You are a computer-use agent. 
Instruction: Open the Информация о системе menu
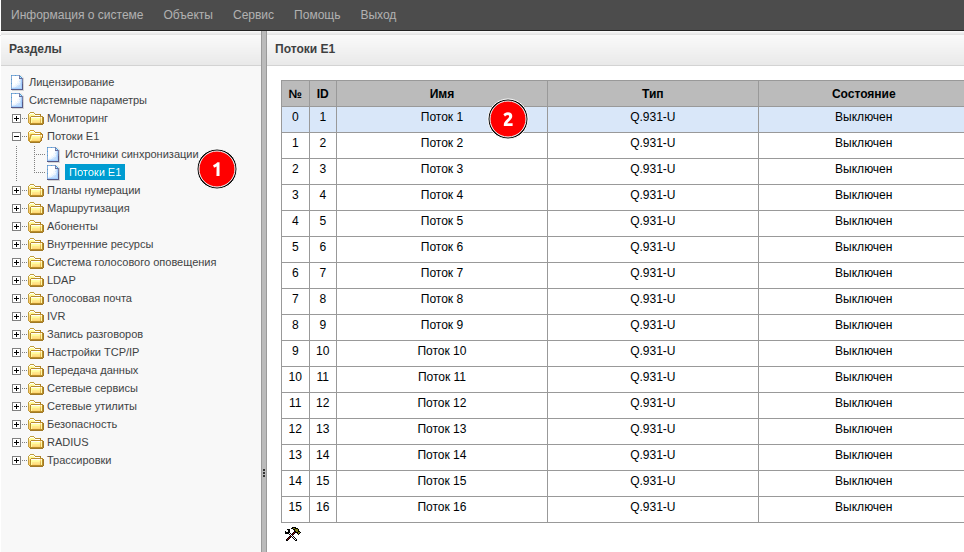pyautogui.click(x=77, y=15)
